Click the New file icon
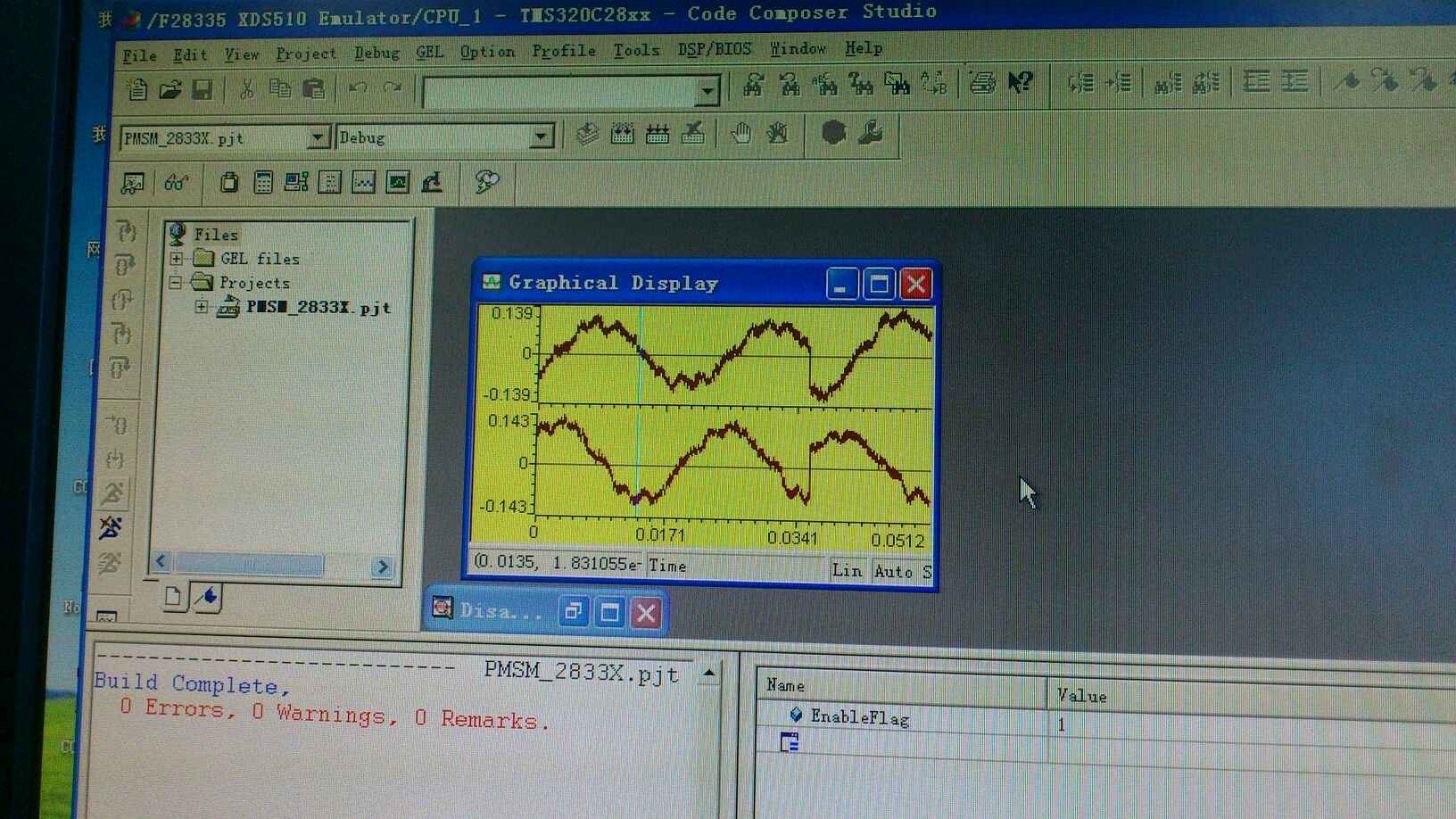 click(137, 89)
